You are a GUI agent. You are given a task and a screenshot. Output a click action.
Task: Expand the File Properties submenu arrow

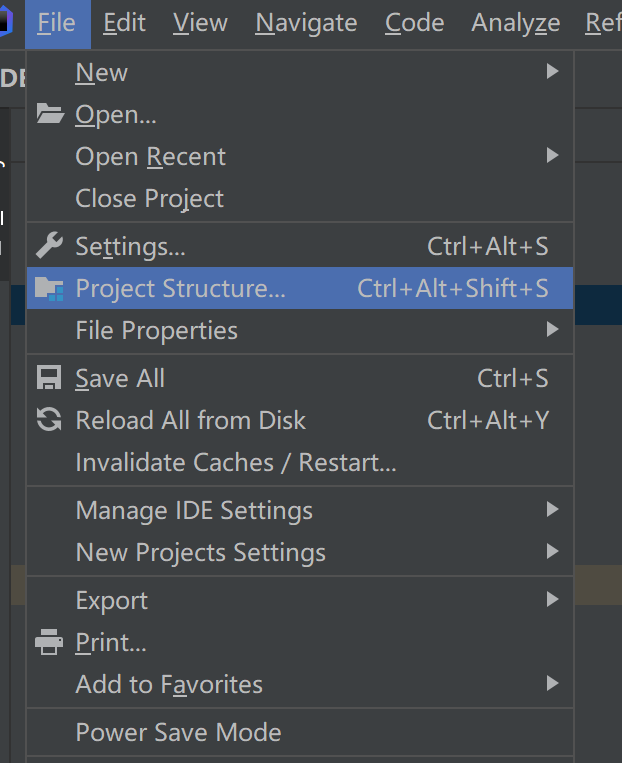click(552, 330)
